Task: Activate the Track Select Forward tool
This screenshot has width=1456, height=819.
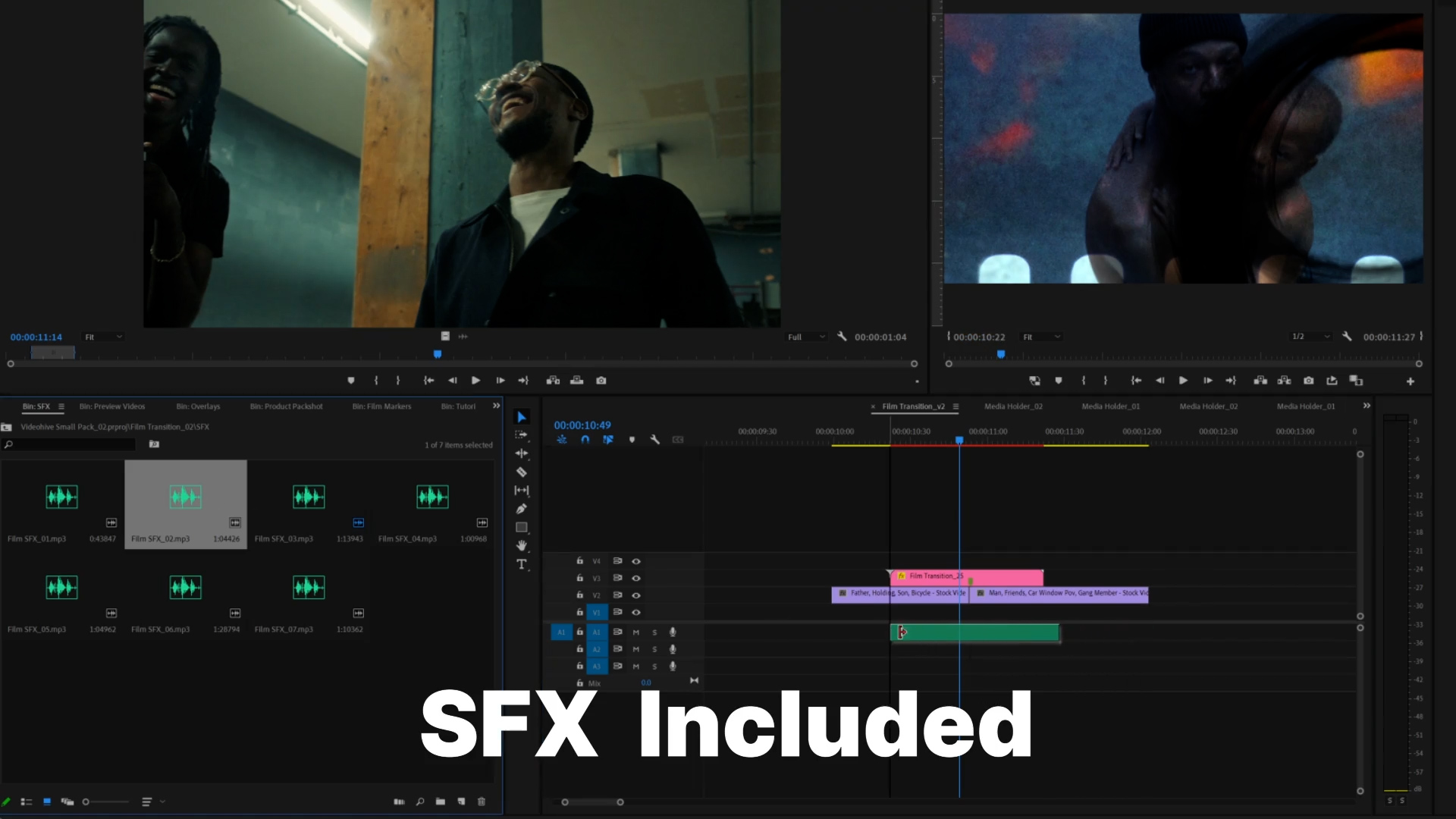Action: (522, 435)
